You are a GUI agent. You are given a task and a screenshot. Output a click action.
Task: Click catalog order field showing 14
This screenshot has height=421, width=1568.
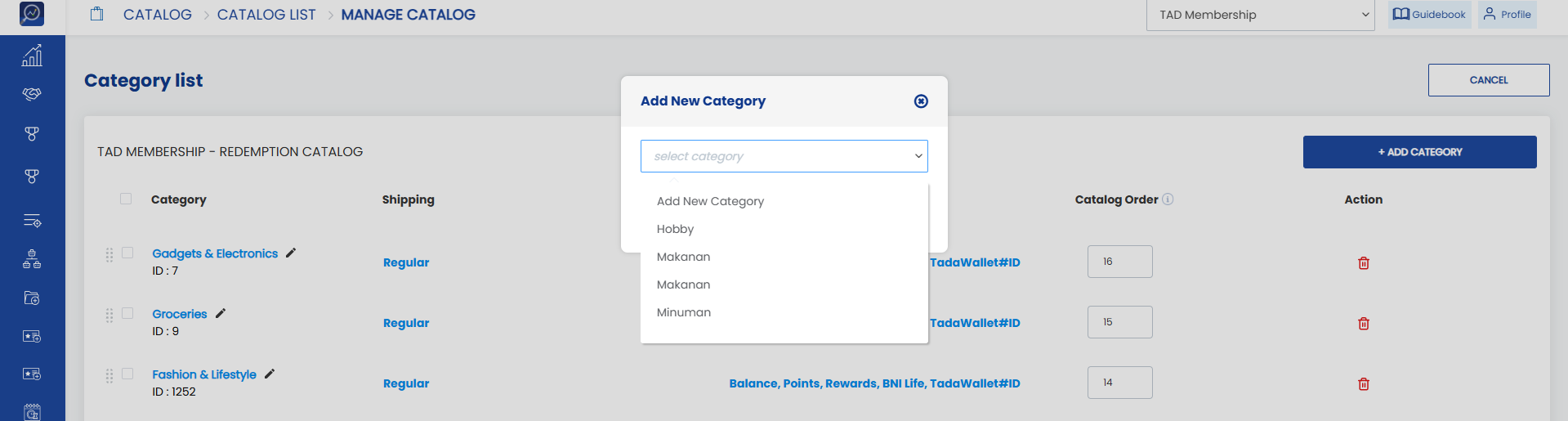point(1119,383)
